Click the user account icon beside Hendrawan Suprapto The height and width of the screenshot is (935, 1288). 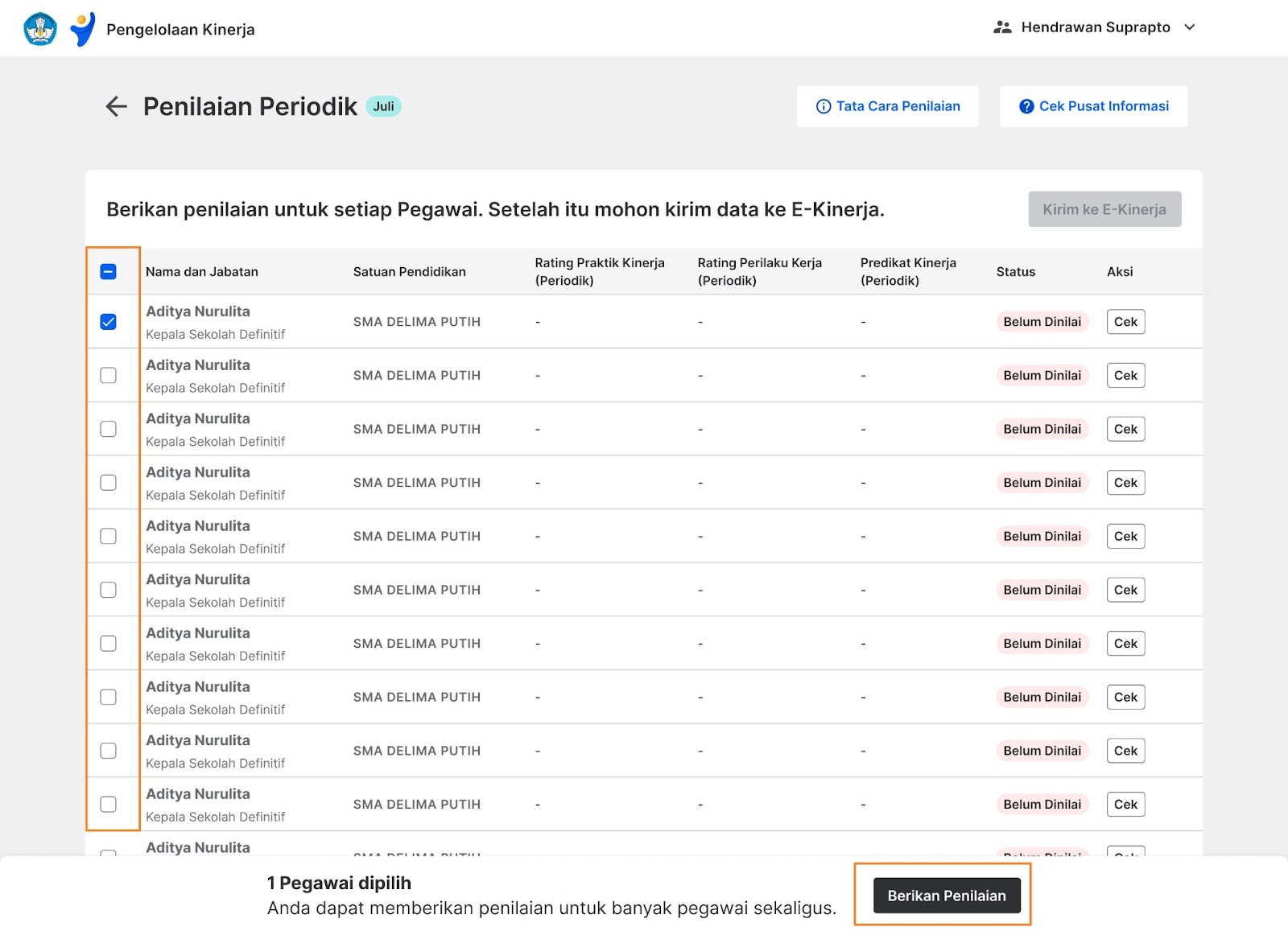[1002, 27]
